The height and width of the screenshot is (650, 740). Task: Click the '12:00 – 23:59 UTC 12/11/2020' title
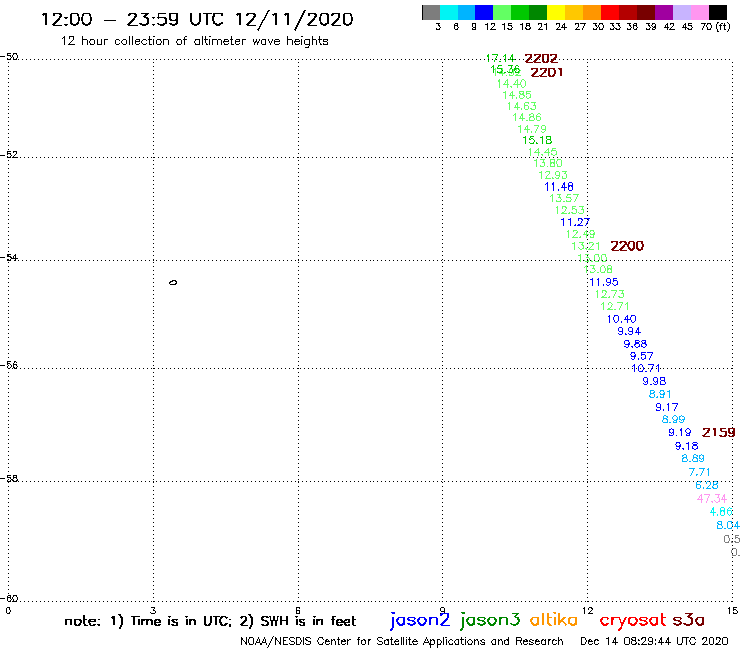click(x=197, y=19)
